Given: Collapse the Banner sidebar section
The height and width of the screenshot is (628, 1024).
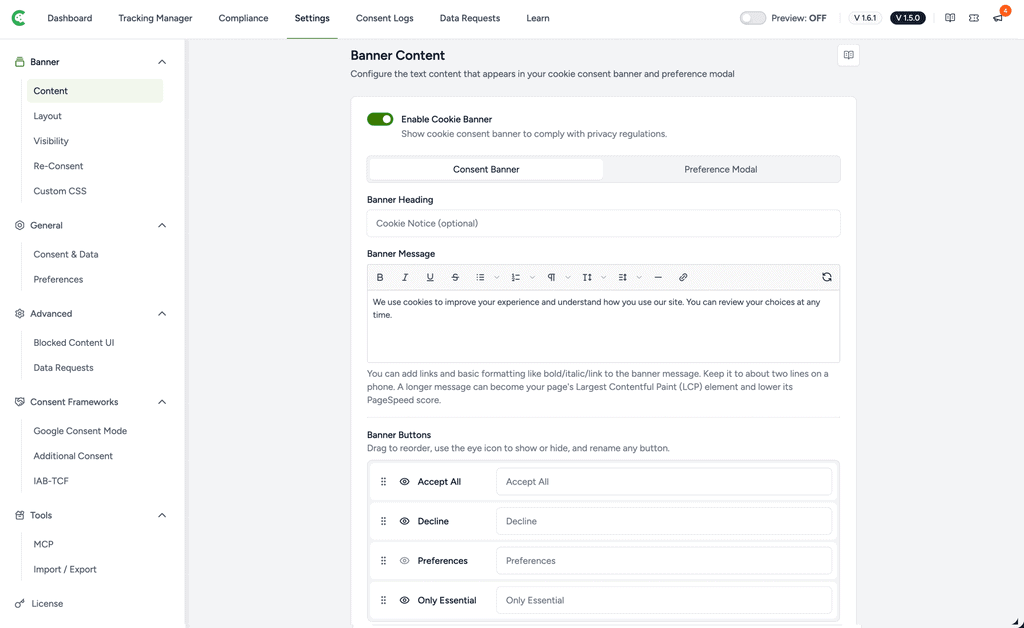Looking at the screenshot, I should tap(162, 62).
